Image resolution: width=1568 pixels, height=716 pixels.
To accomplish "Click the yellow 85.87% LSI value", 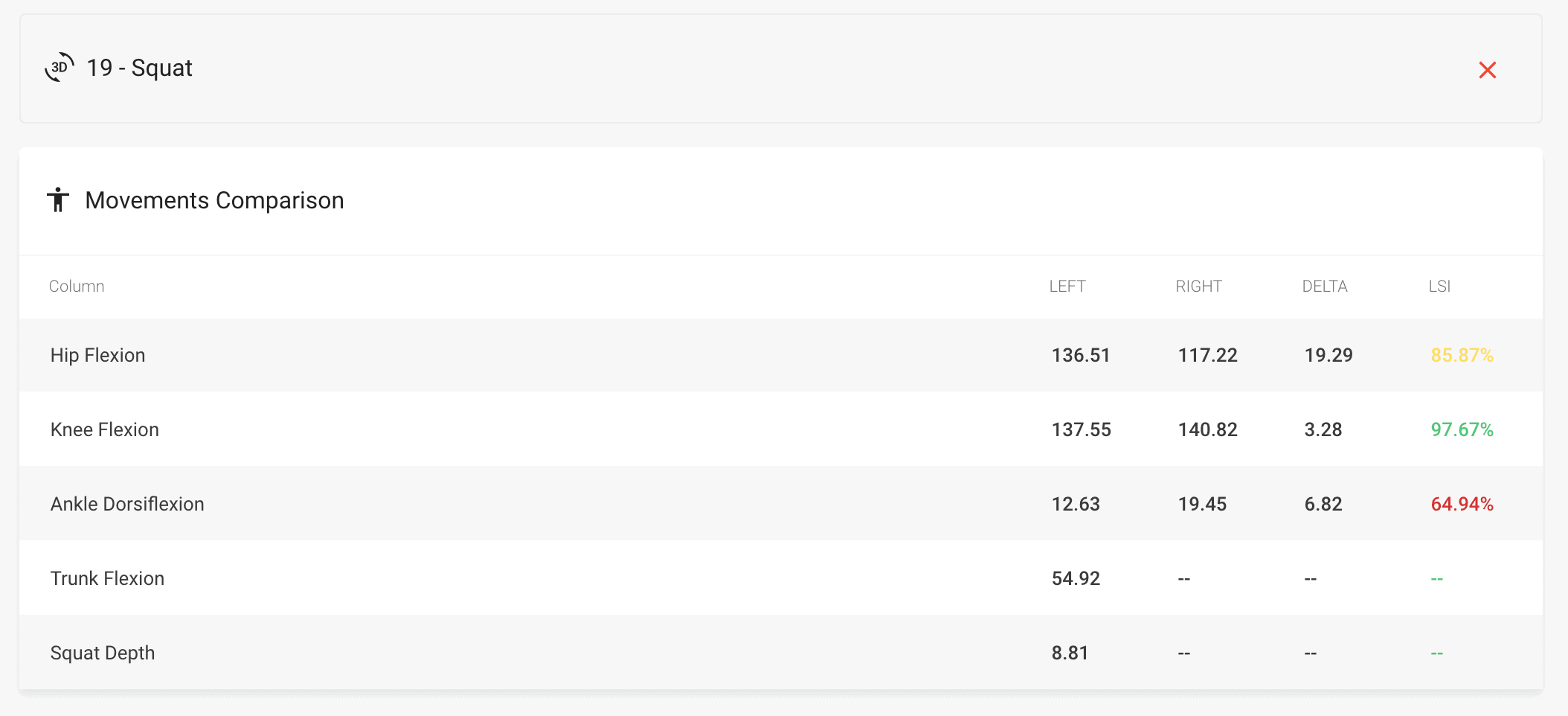I will coord(1462,355).
